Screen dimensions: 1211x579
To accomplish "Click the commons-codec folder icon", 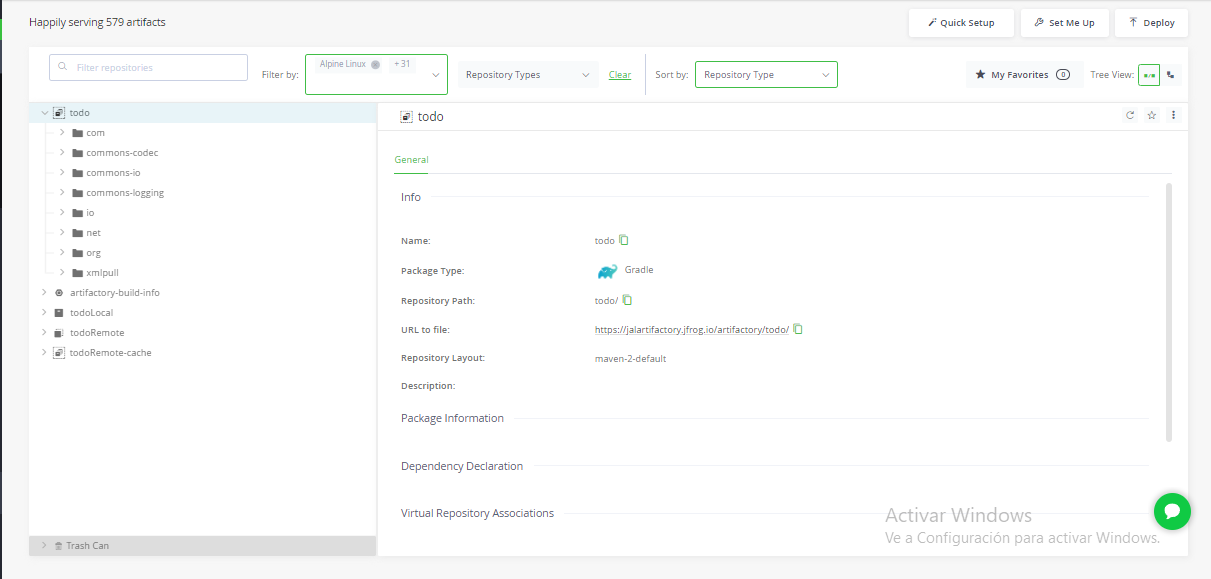I will tap(77, 153).
